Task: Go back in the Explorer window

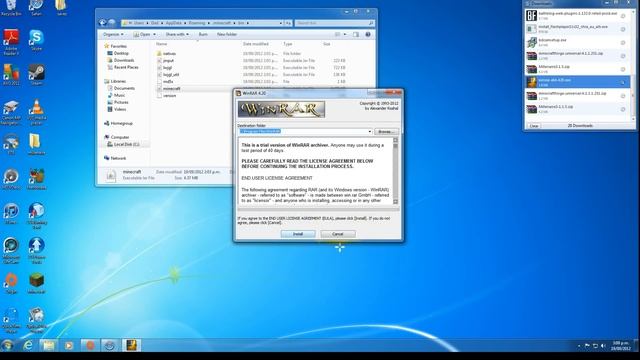Action: 103,23
